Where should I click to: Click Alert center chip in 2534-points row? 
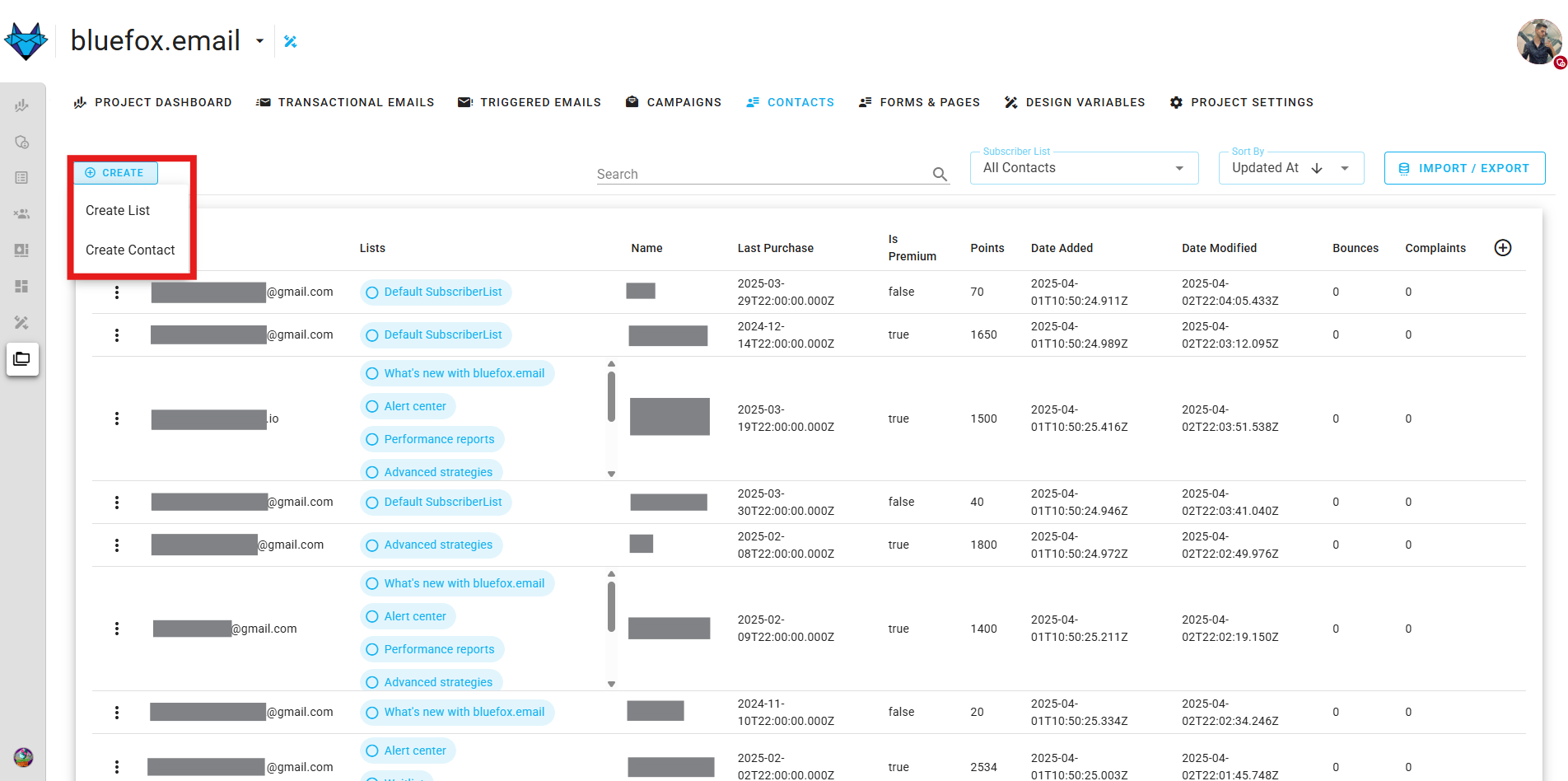408,751
